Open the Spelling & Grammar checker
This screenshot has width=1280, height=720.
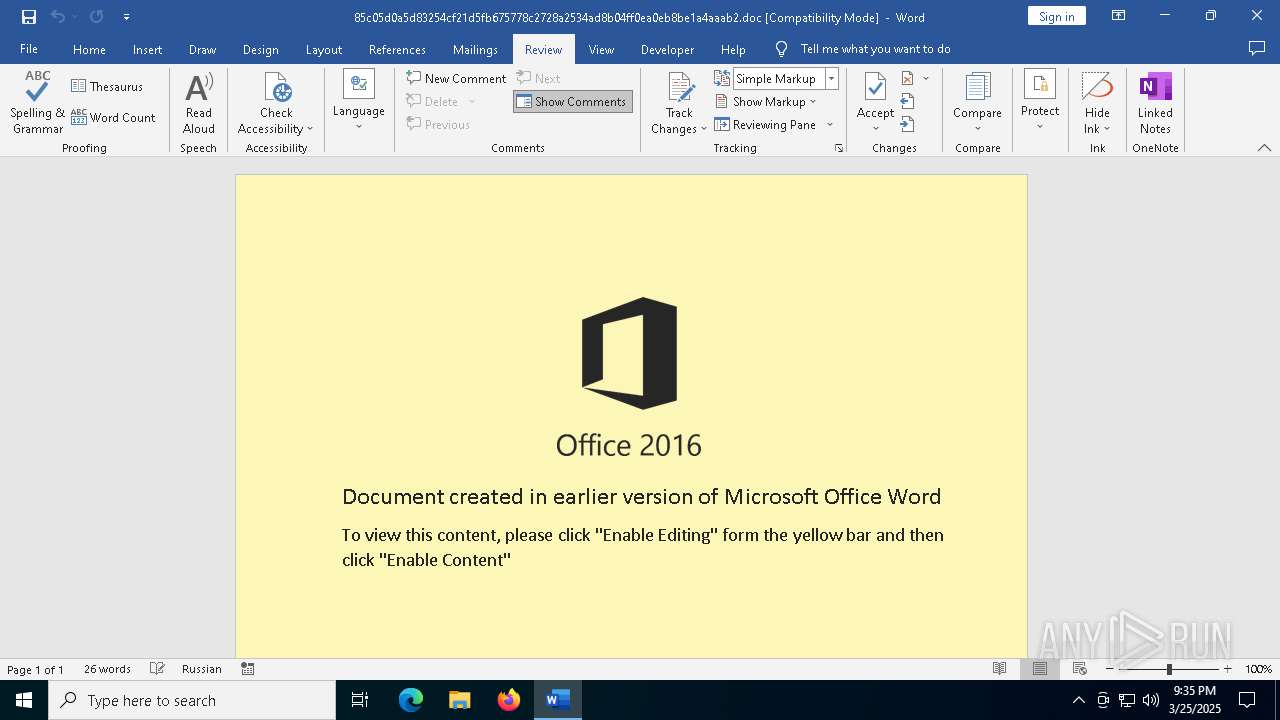(37, 102)
